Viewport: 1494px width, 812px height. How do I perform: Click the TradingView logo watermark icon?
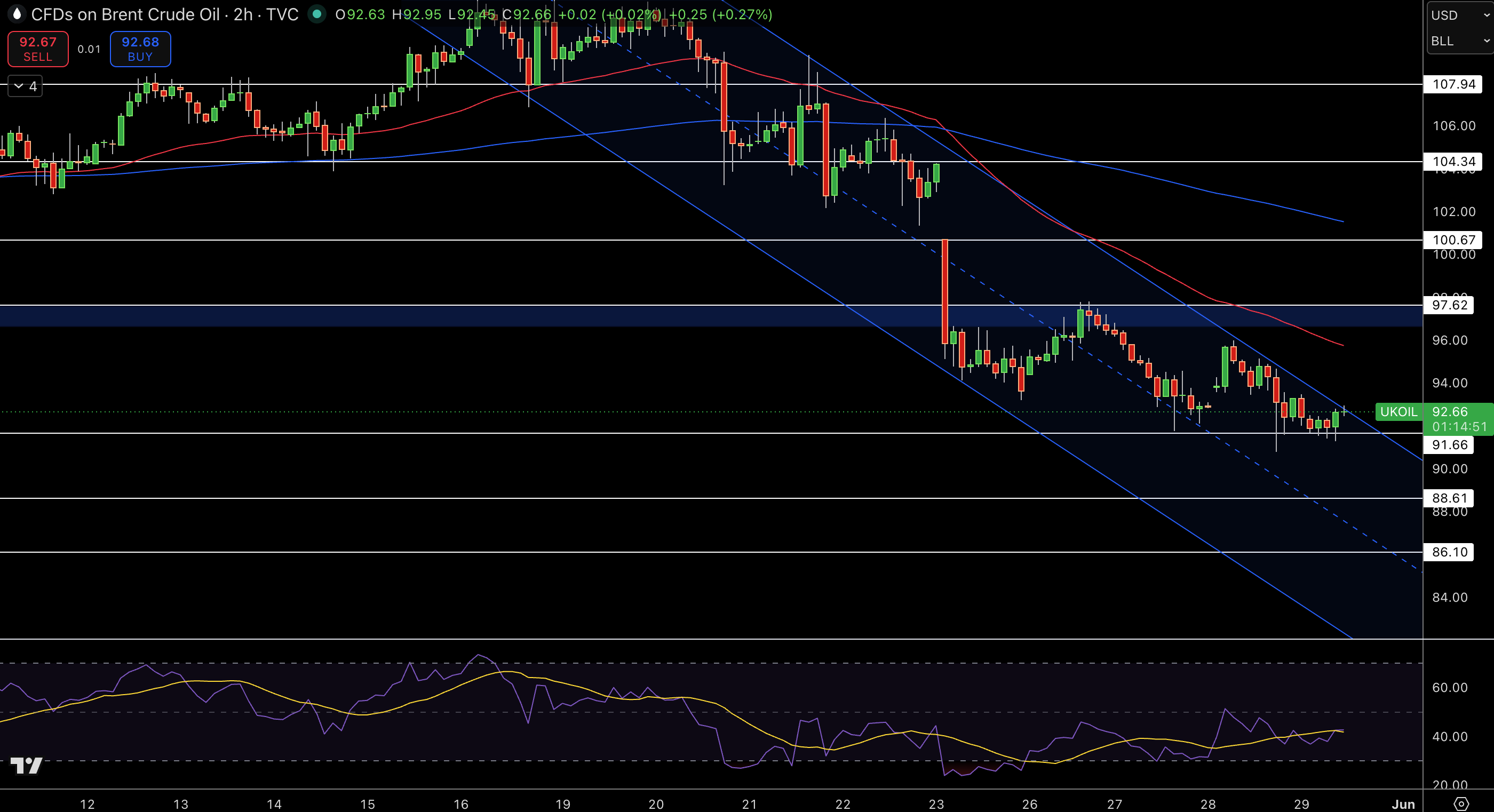[x=26, y=766]
